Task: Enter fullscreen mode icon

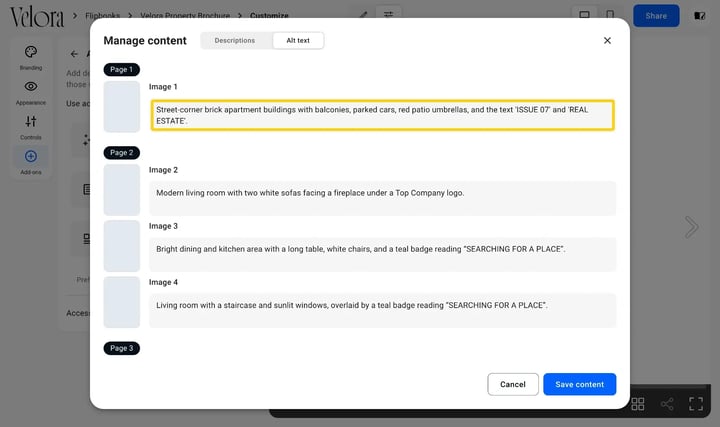Action: click(696, 404)
